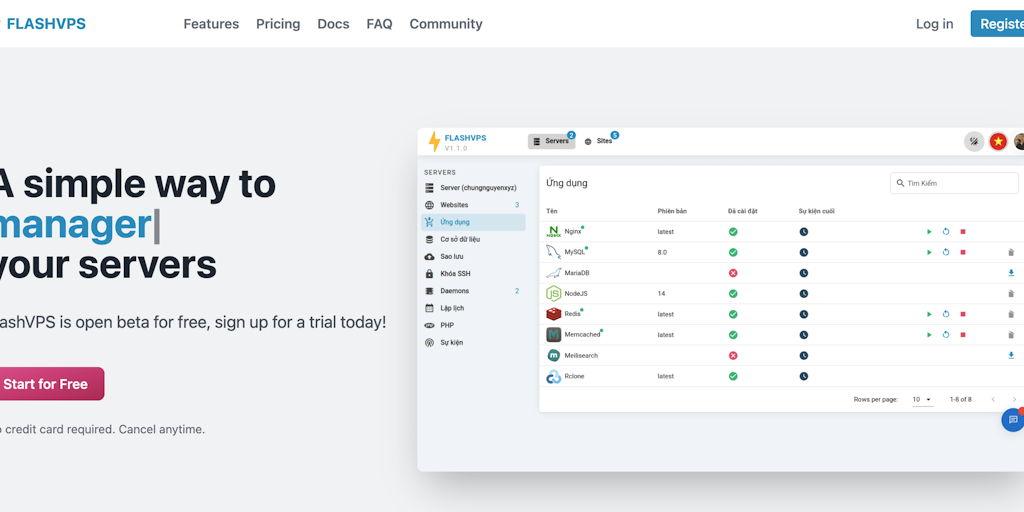Go to the Docs page
Image resolution: width=1024 pixels, height=512 pixels.
(x=333, y=24)
